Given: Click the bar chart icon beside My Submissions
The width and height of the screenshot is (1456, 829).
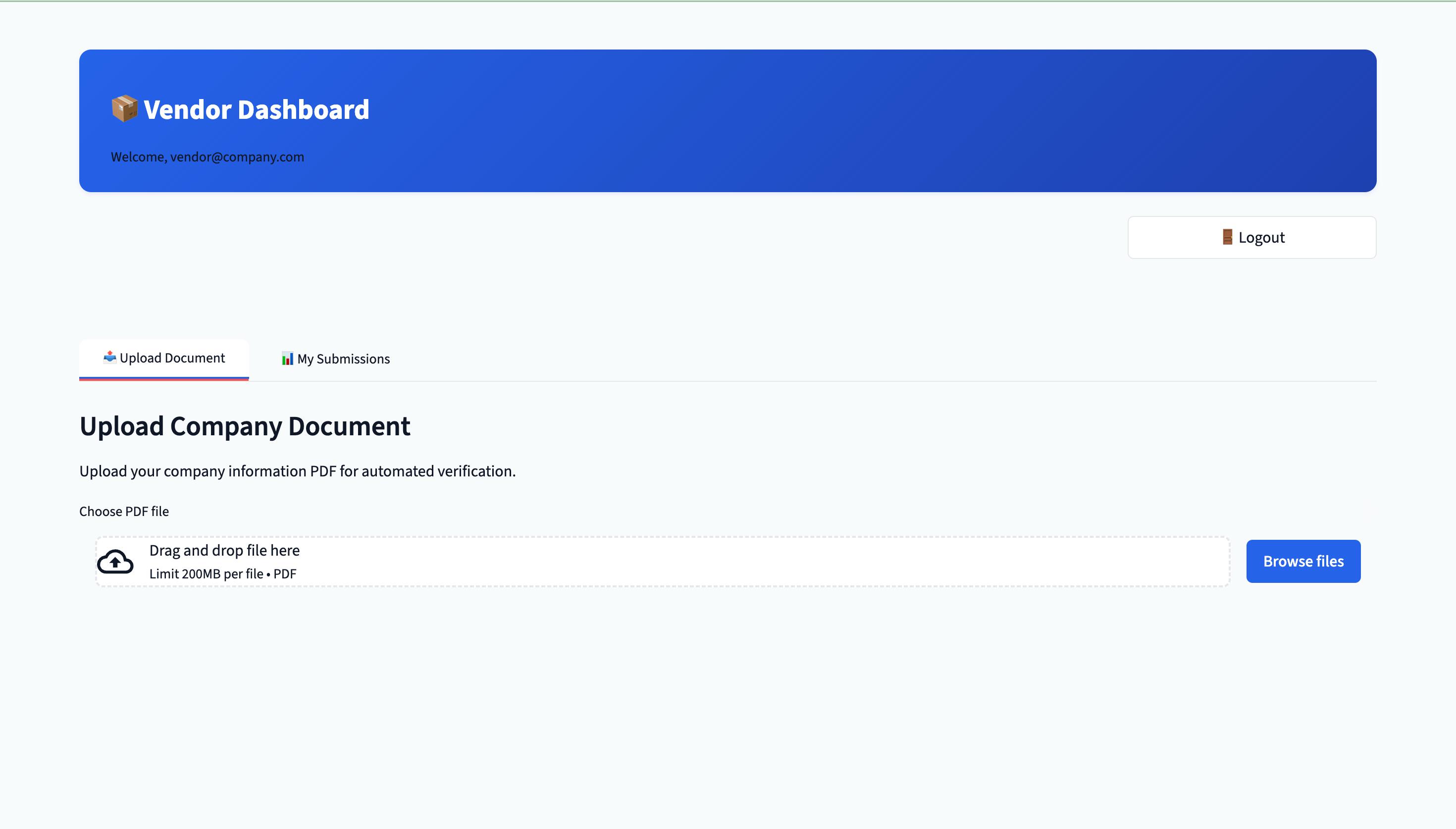Looking at the screenshot, I should coord(287,359).
